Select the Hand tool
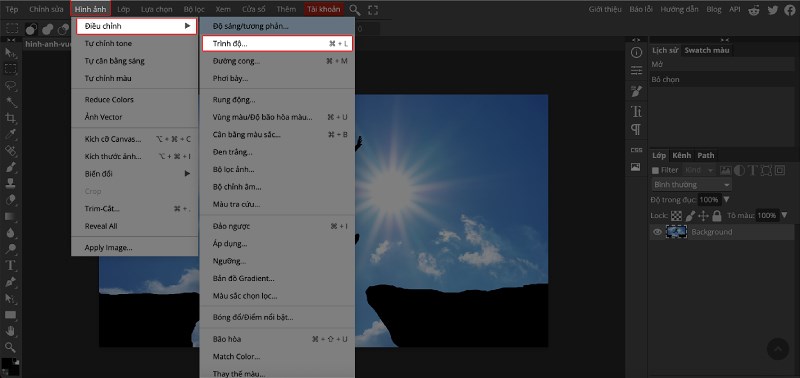This screenshot has height=378, width=800. pos(11,331)
